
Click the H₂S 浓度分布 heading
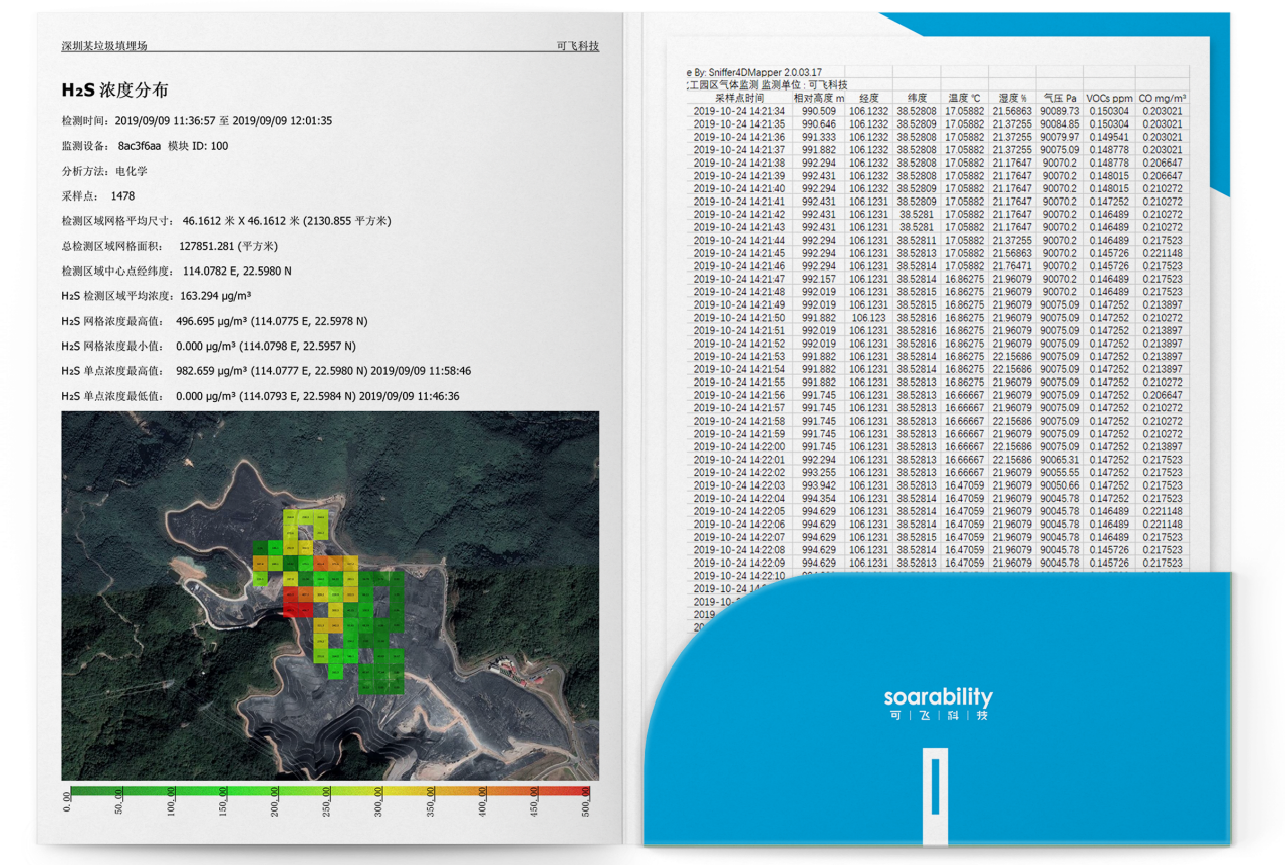115,89
